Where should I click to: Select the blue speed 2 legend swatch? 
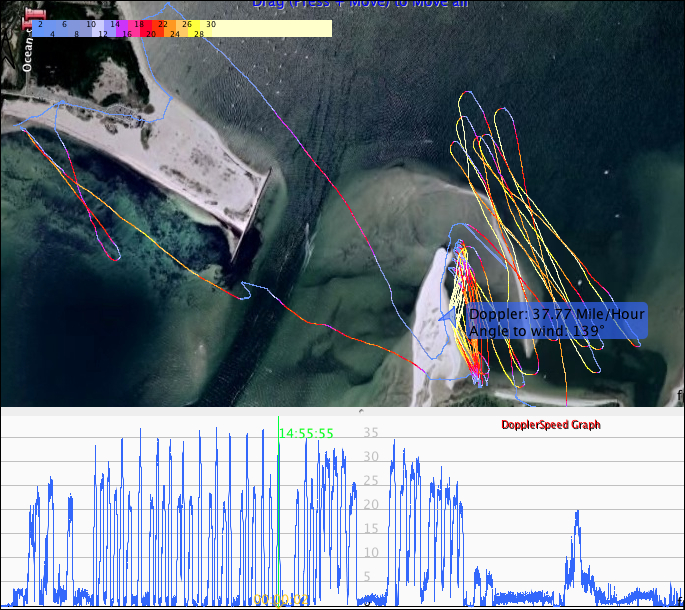click(x=39, y=23)
